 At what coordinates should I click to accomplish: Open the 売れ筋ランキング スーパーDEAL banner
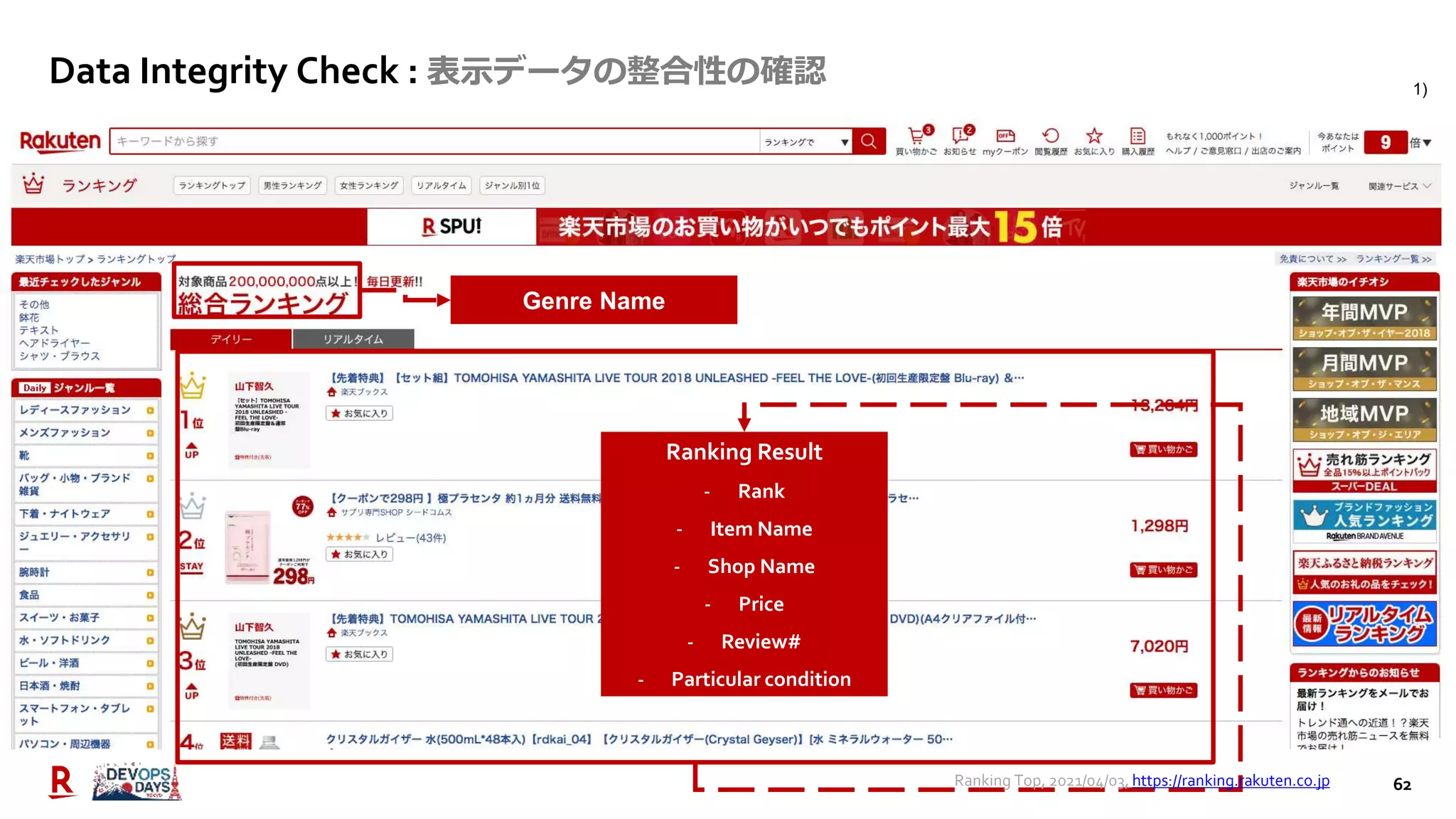click(1364, 471)
